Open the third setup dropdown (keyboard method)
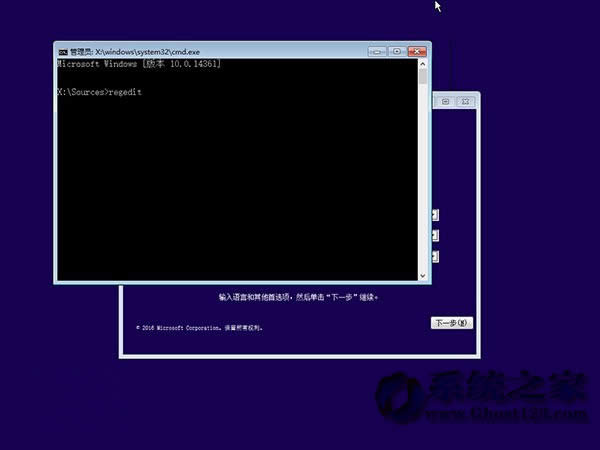 click(434, 255)
